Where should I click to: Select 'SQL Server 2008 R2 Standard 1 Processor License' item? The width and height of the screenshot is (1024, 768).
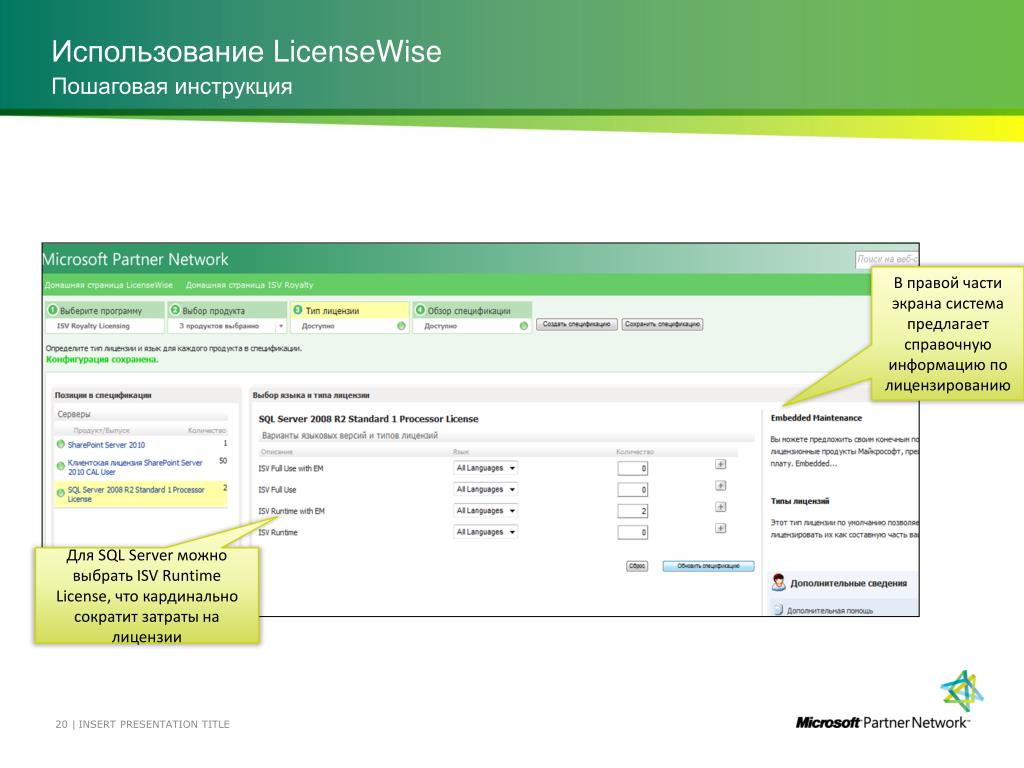point(142,494)
